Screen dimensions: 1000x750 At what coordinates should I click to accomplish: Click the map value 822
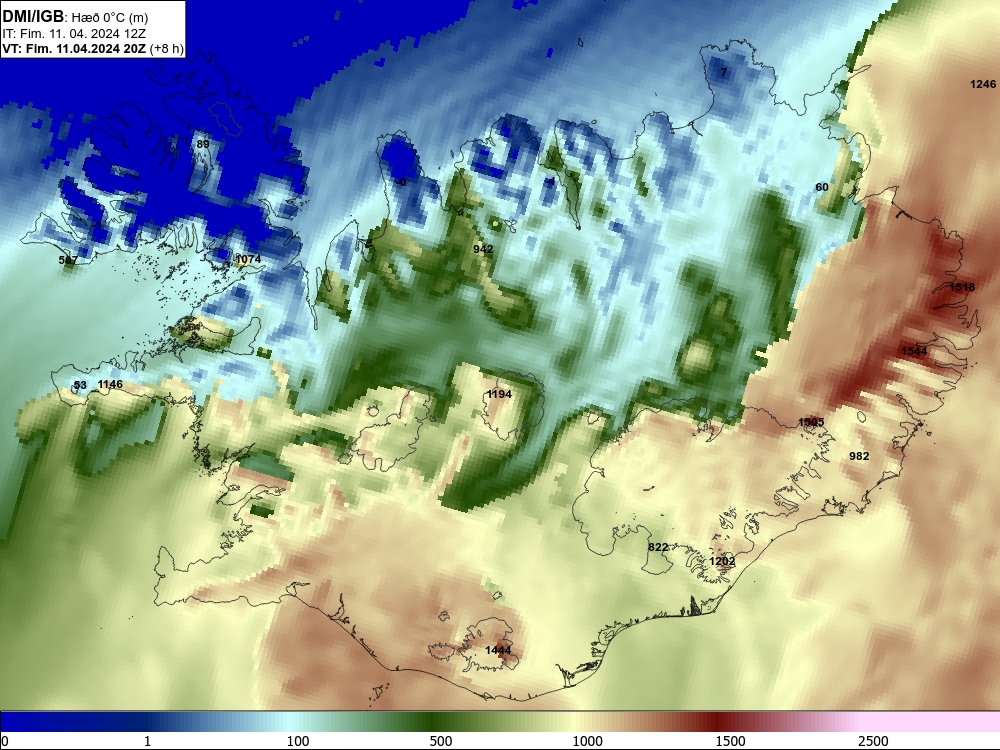[x=658, y=547]
